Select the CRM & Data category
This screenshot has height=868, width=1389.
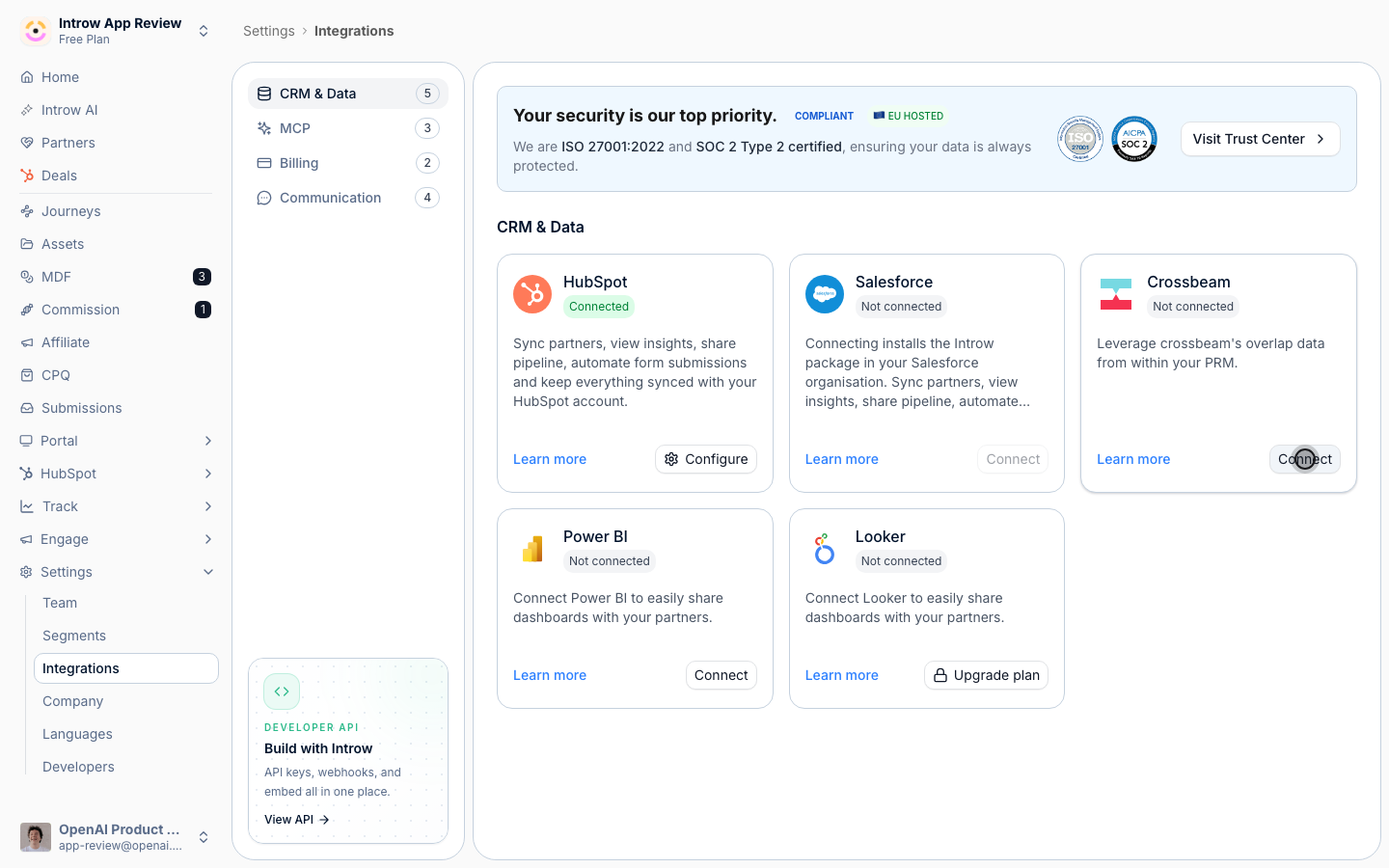point(348,94)
